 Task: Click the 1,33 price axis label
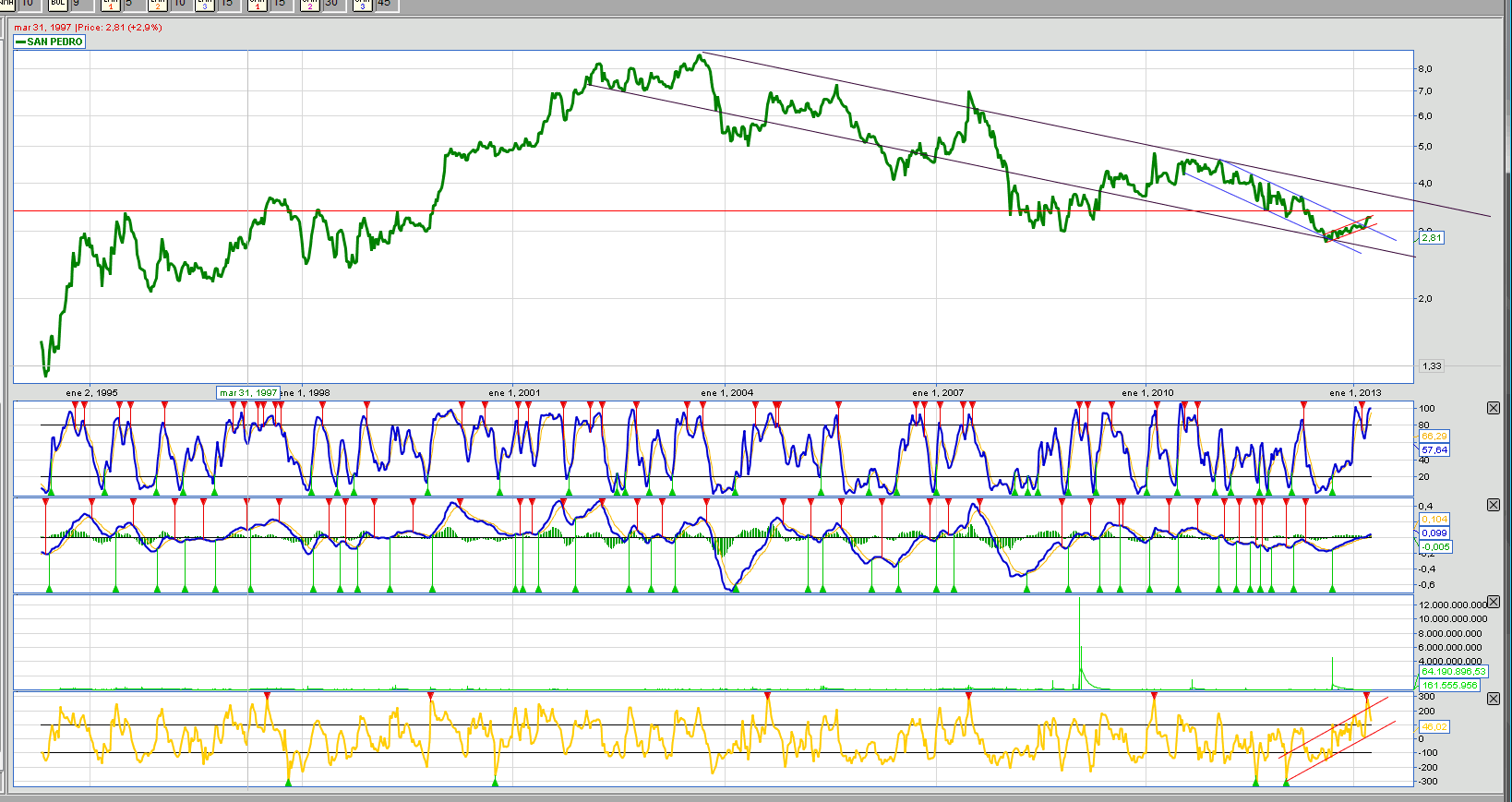(1432, 366)
